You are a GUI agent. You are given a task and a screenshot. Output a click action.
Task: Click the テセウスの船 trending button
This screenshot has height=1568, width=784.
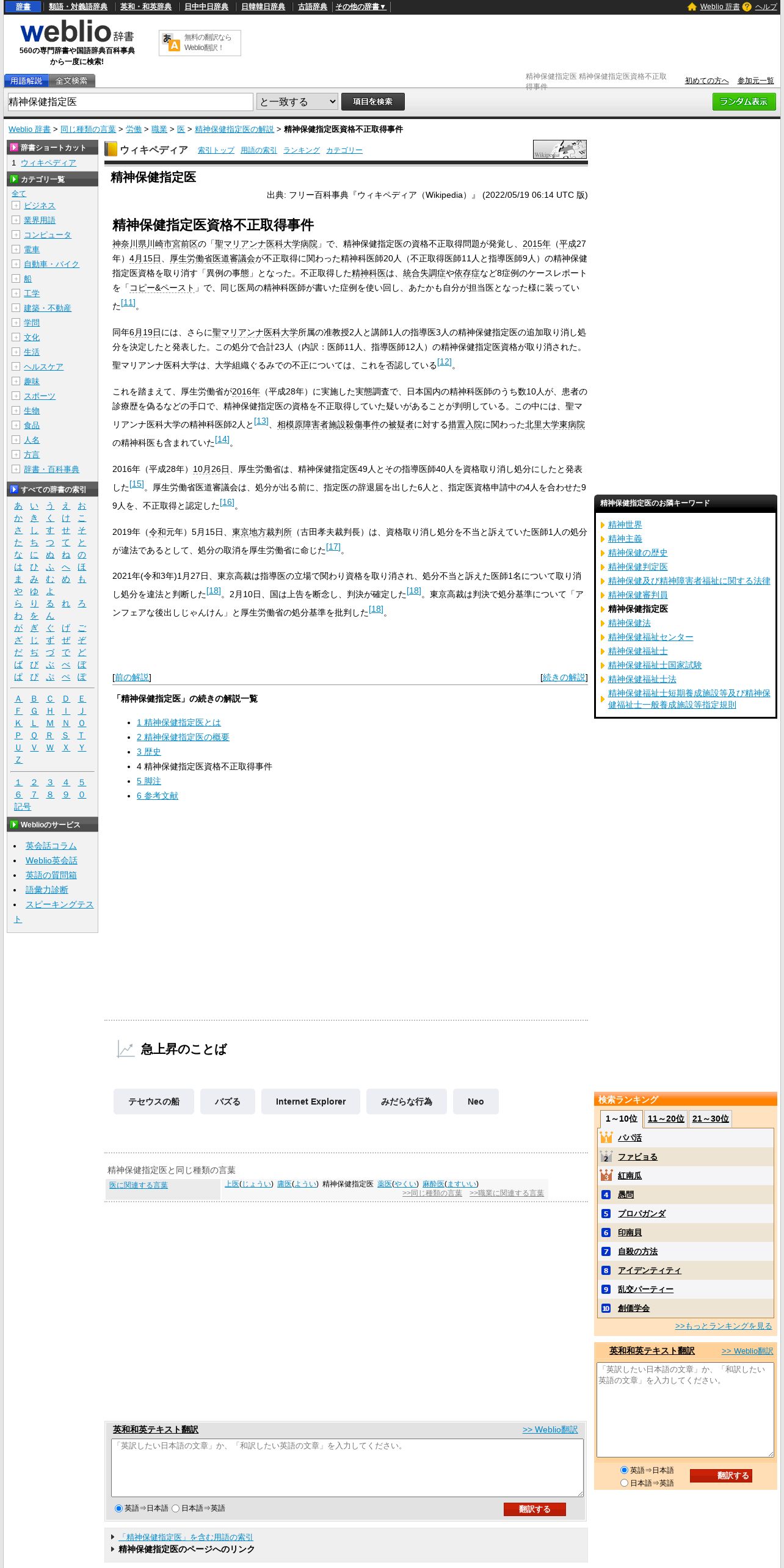(x=154, y=1102)
